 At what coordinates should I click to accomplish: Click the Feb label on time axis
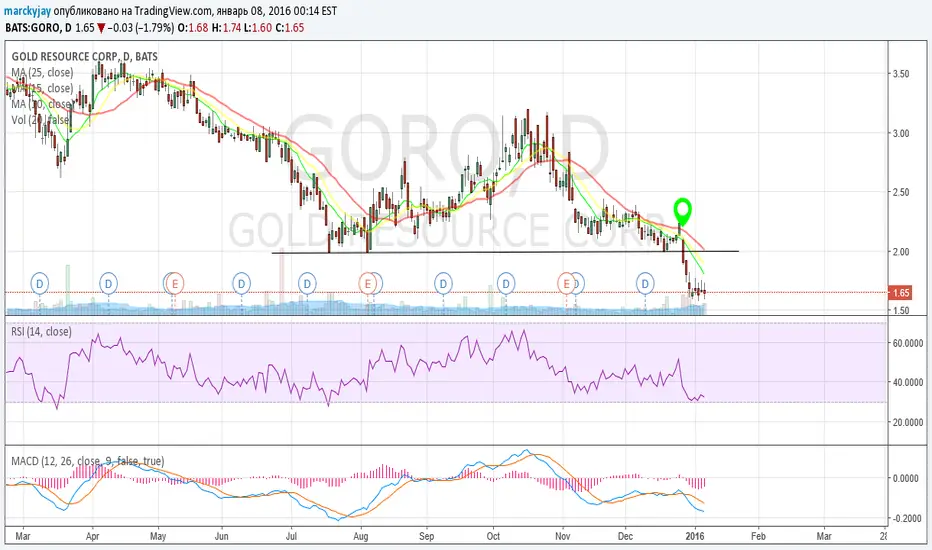[x=758, y=536]
